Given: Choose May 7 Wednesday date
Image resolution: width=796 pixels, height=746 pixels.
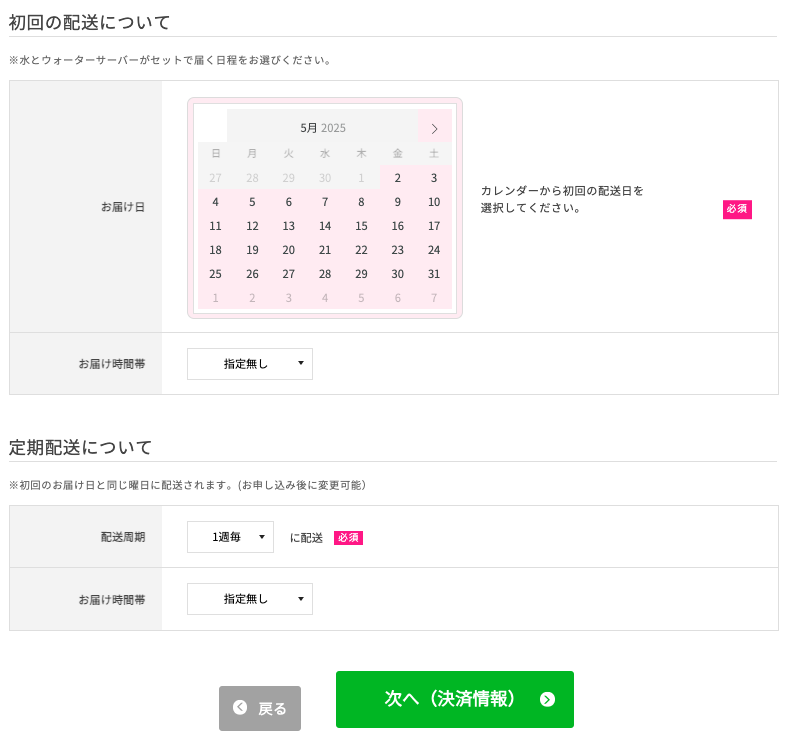Looking at the screenshot, I should [x=325, y=202].
